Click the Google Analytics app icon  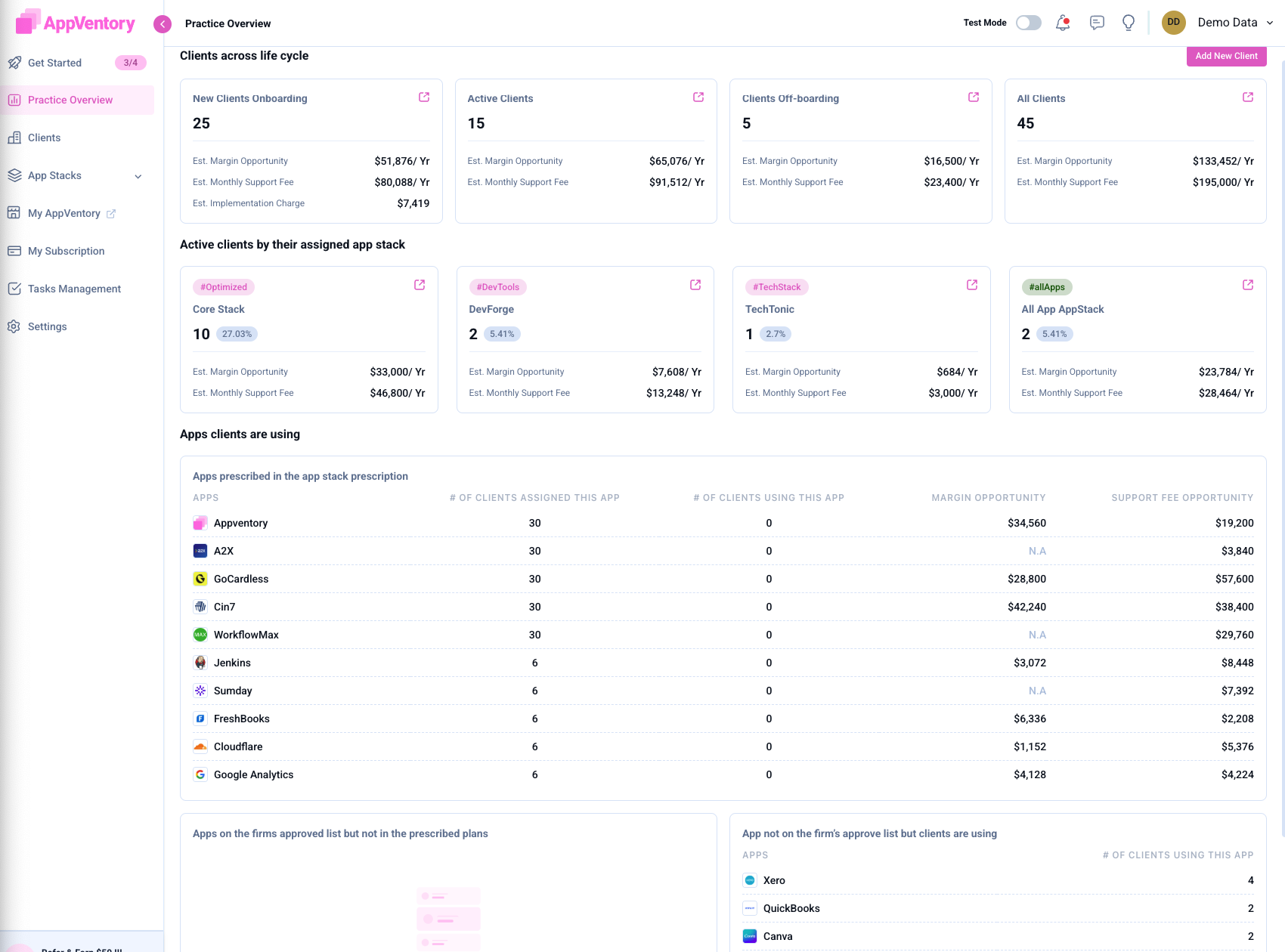click(200, 774)
